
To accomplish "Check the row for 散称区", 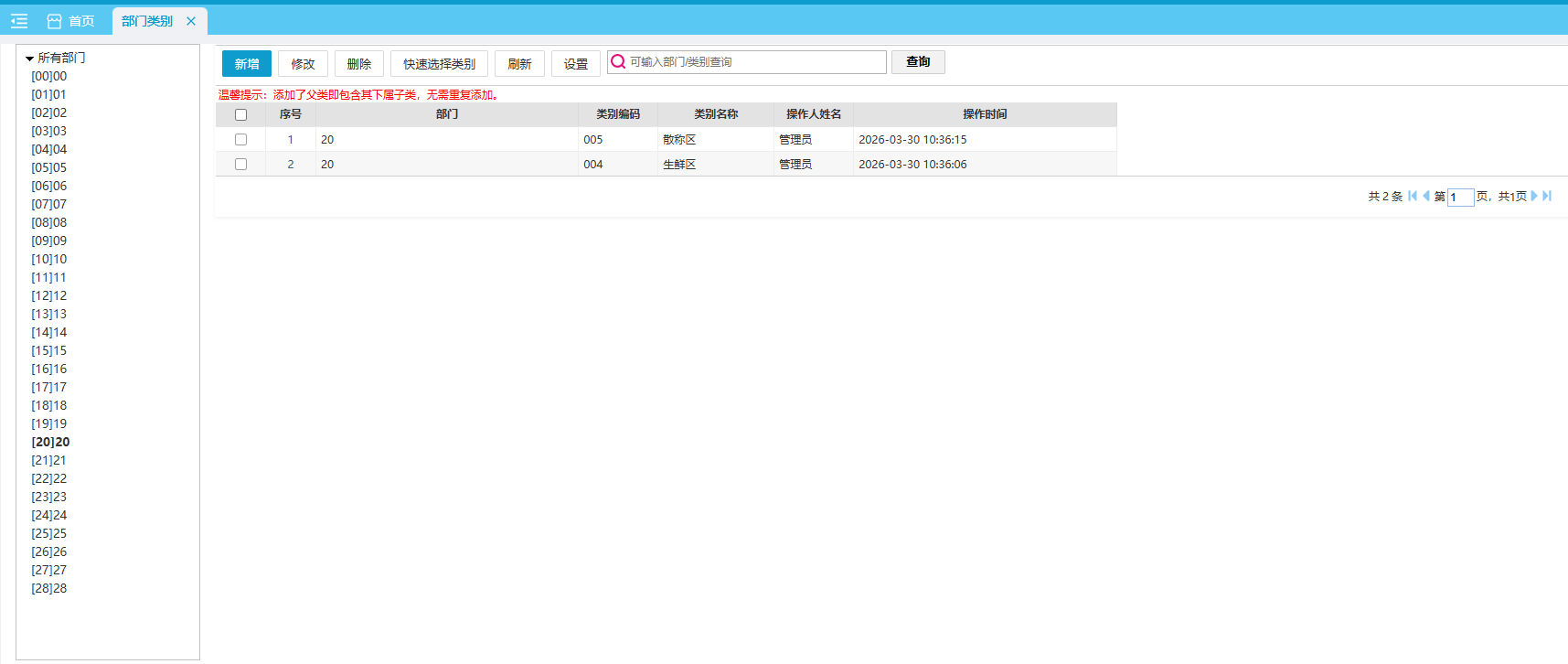I will (240, 139).
